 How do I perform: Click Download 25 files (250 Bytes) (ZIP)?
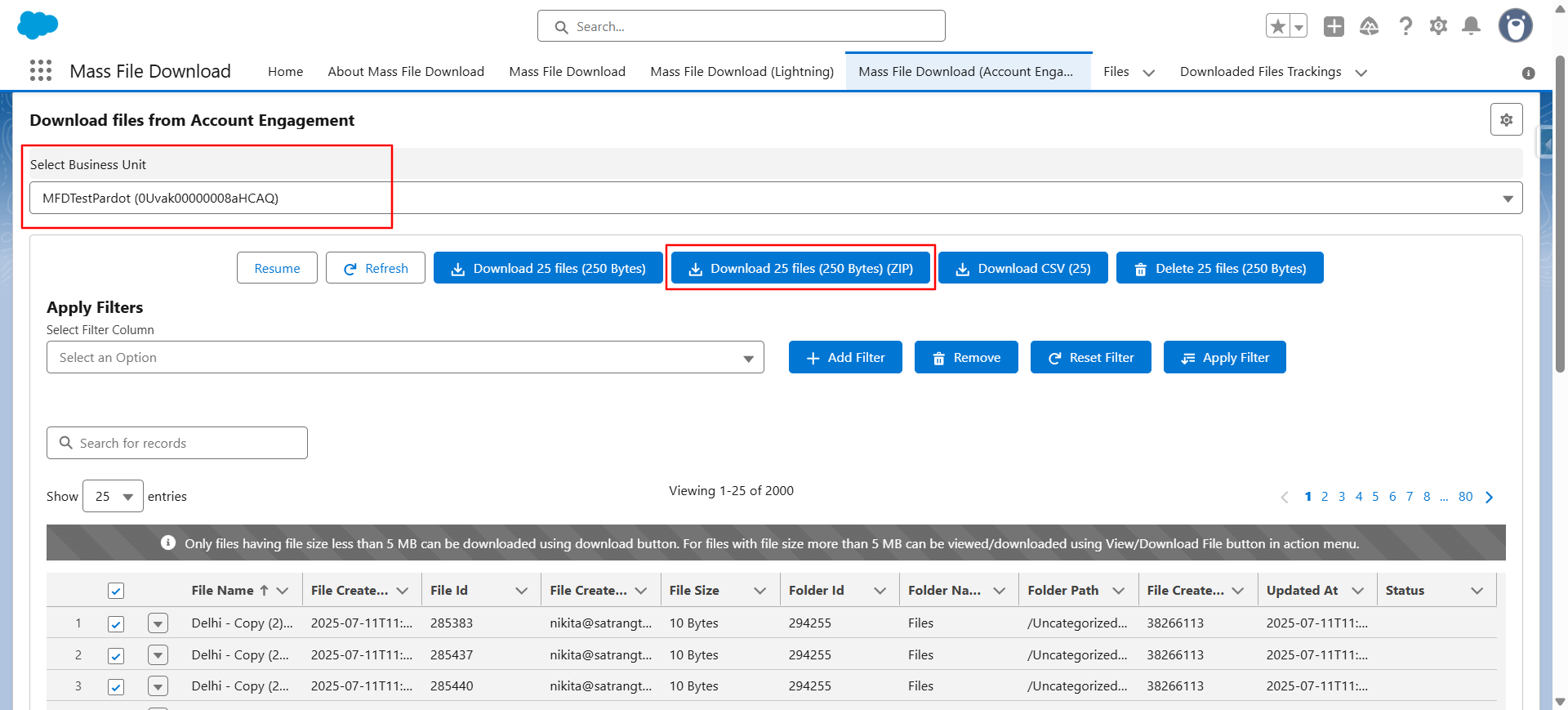click(800, 268)
